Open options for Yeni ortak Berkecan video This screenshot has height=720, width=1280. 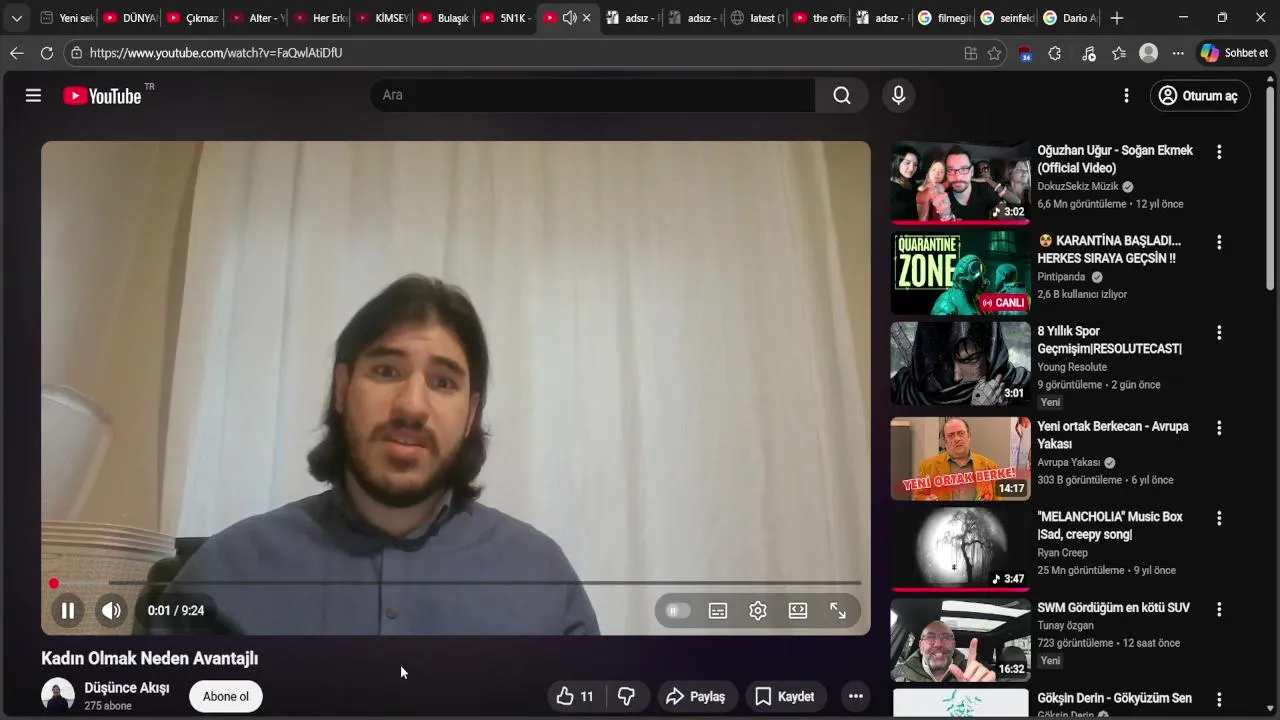click(x=1219, y=428)
